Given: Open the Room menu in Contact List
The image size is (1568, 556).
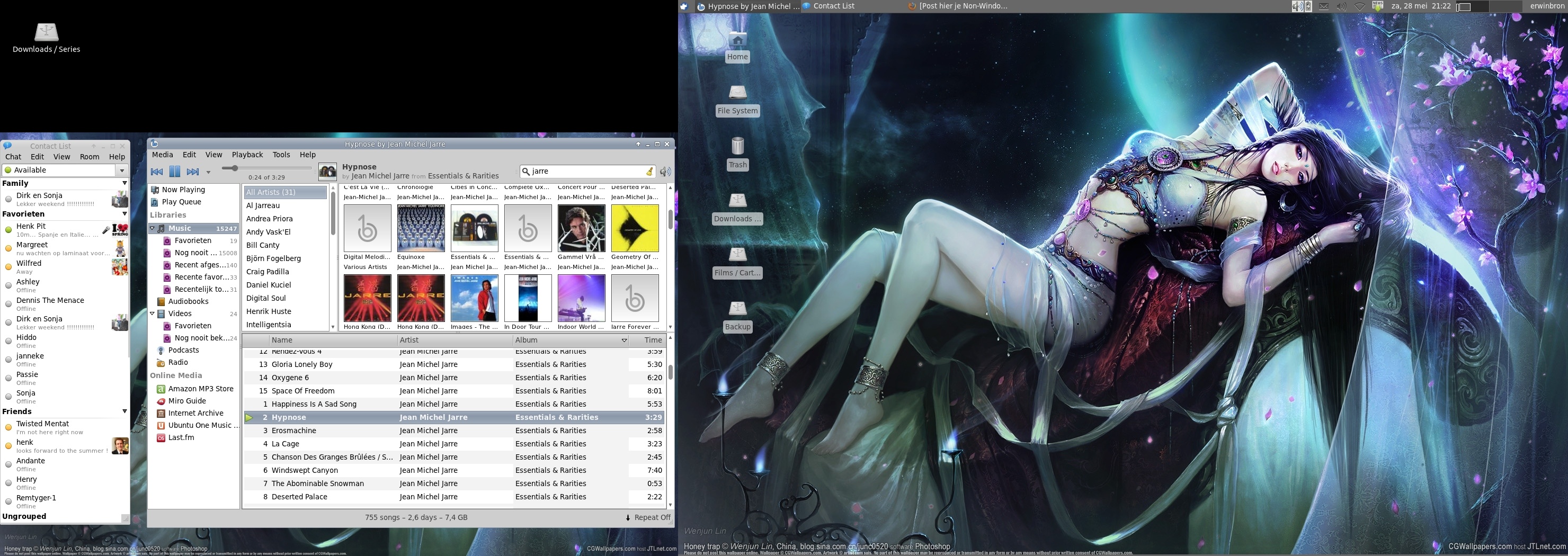Looking at the screenshot, I should 90,157.
